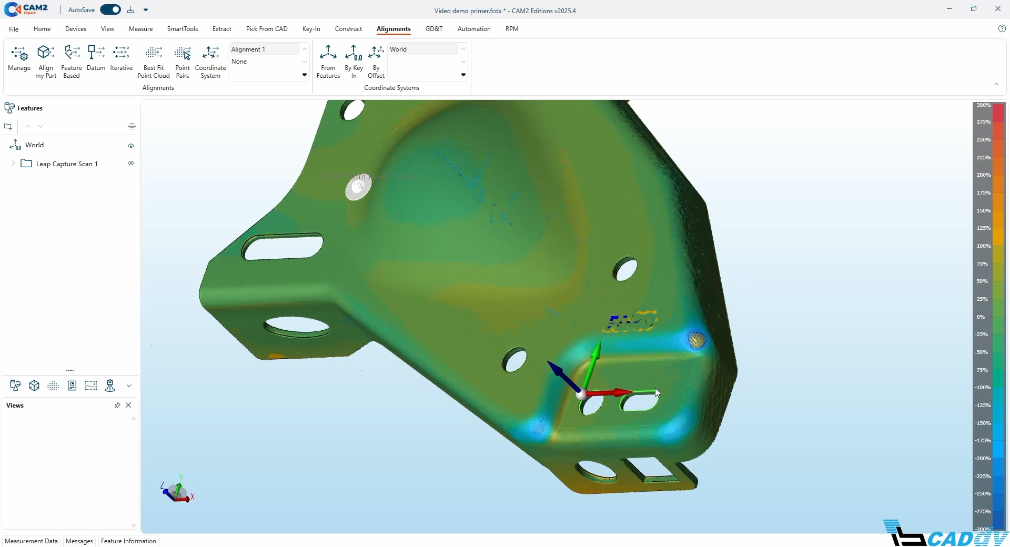The height and width of the screenshot is (547, 1010).
Task: Select Leap Capture Scan 1 tree item
Action: pos(66,164)
